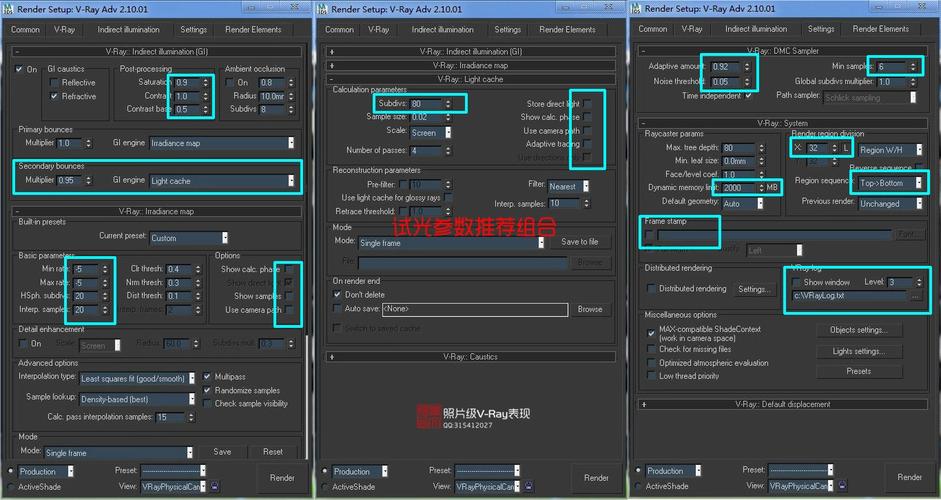Click the Auto save <None> path field

[x=475, y=309]
